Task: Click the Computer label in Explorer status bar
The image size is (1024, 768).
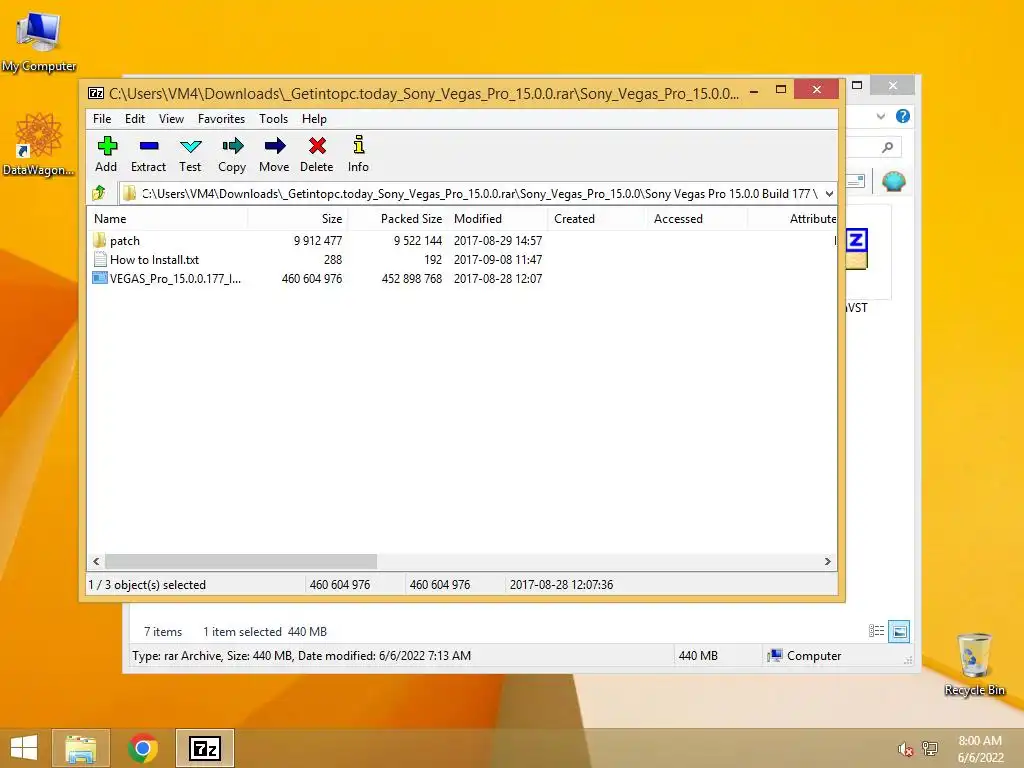Action: pyautogui.click(x=814, y=656)
